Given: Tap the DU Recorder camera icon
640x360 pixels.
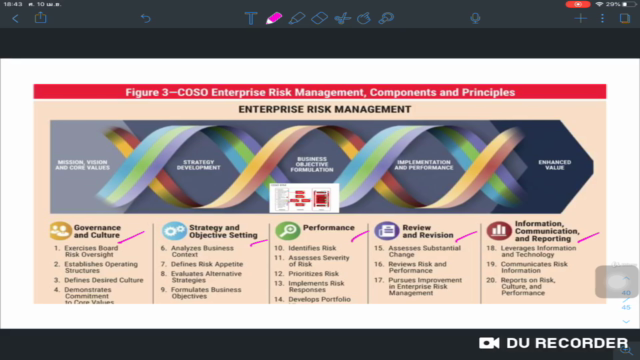Looking at the screenshot, I should [489, 343].
